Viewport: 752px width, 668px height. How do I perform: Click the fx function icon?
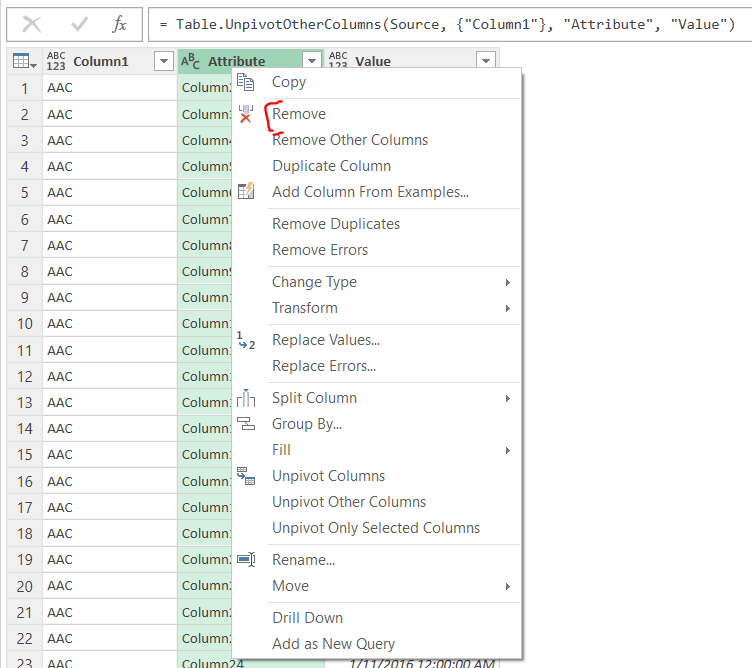pyautogui.click(x=119, y=24)
